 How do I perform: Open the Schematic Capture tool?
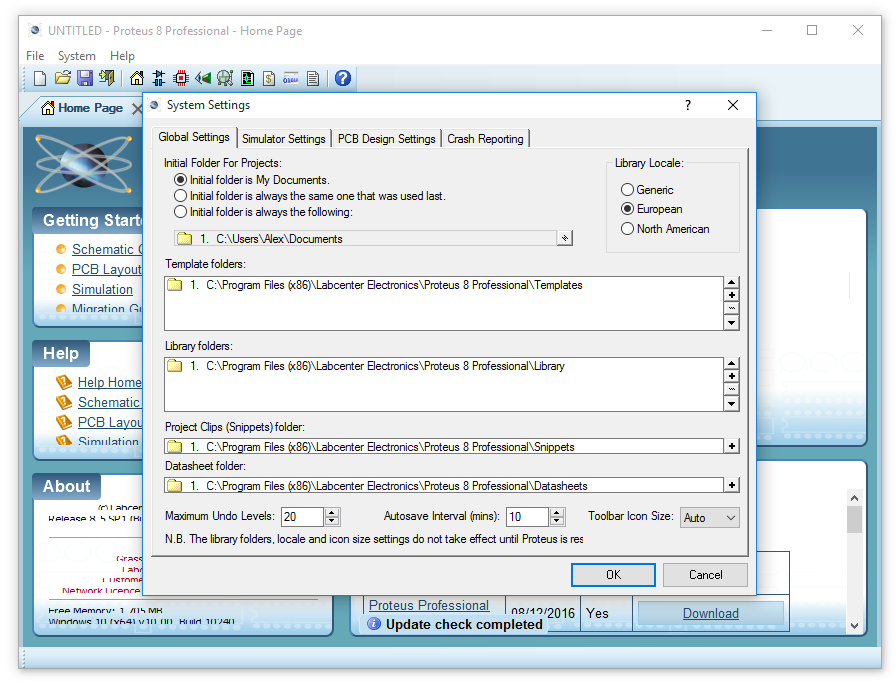point(159,78)
